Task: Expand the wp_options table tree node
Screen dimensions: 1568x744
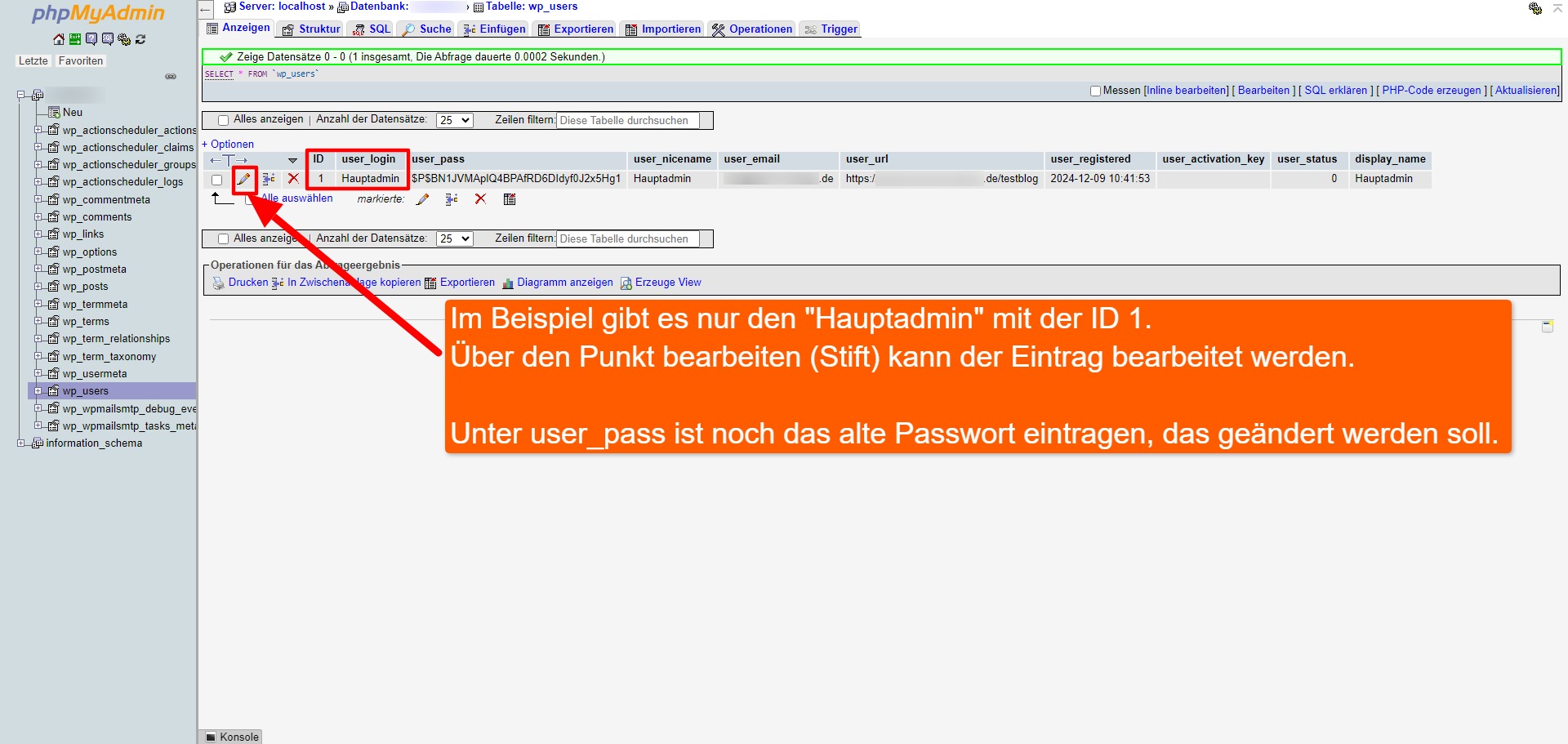Action: pos(38,252)
